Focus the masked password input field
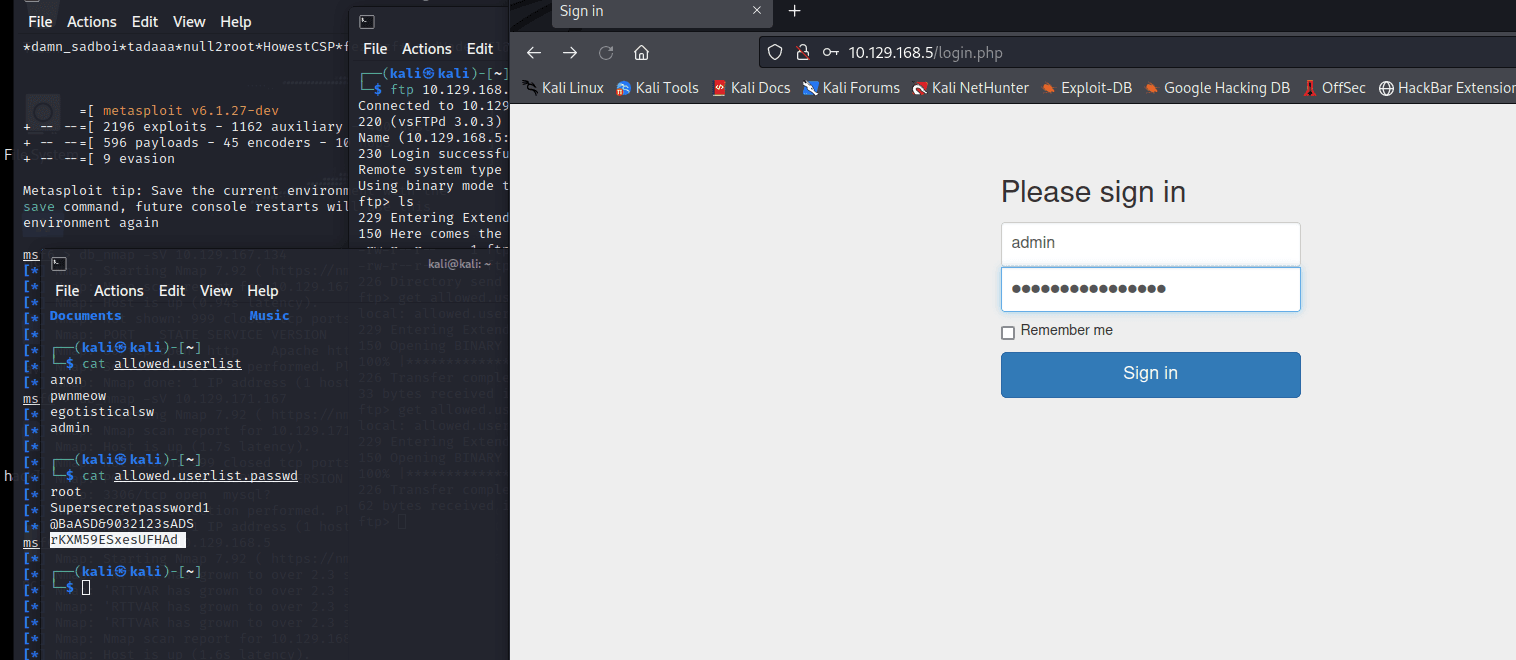The height and width of the screenshot is (660, 1516). (1150, 289)
